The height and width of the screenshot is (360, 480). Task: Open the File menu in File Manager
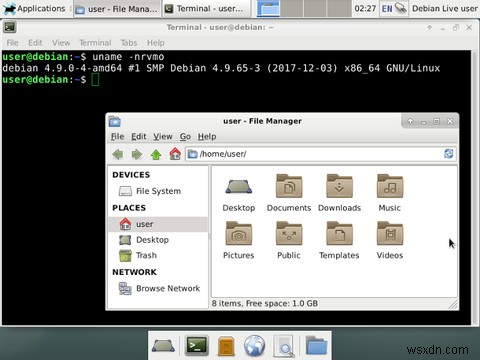click(x=117, y=136)
